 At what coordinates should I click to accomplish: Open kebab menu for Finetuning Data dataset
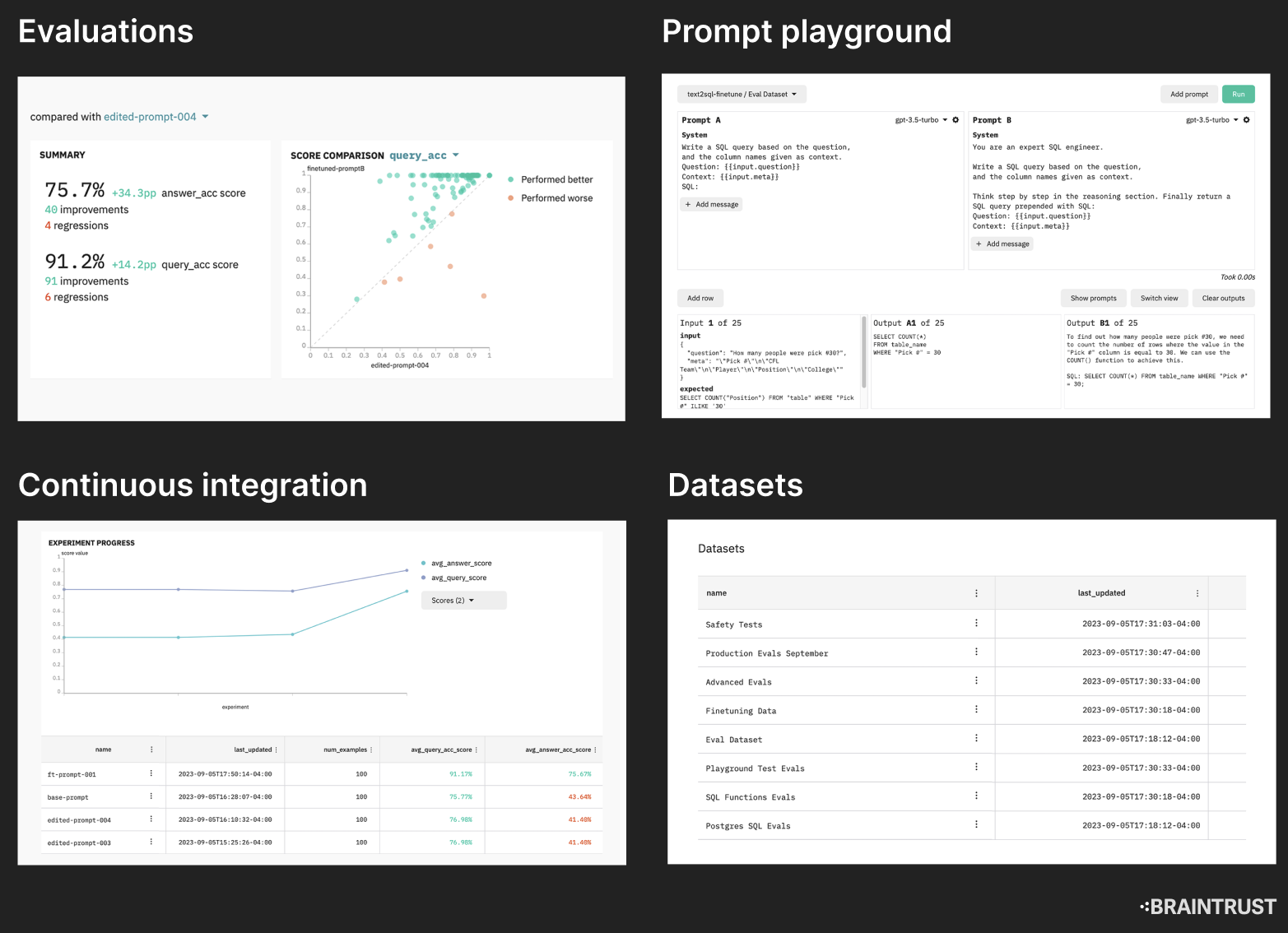pyautogui.click(x=976, y=709)
